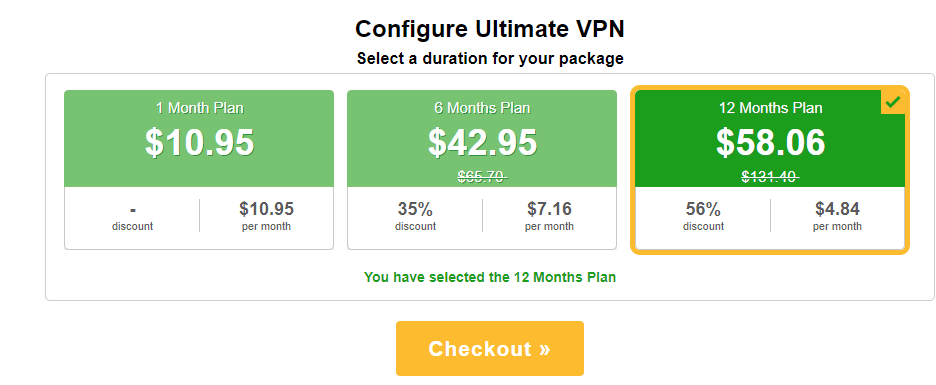The image size is (936, 385).
Task: Click the 56% discount label
Action: [703, 215]
